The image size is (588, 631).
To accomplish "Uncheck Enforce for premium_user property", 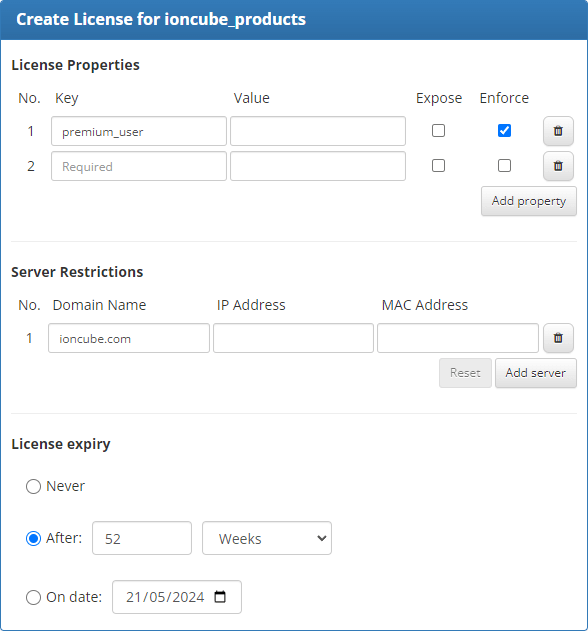I will (x=504, y=131).
